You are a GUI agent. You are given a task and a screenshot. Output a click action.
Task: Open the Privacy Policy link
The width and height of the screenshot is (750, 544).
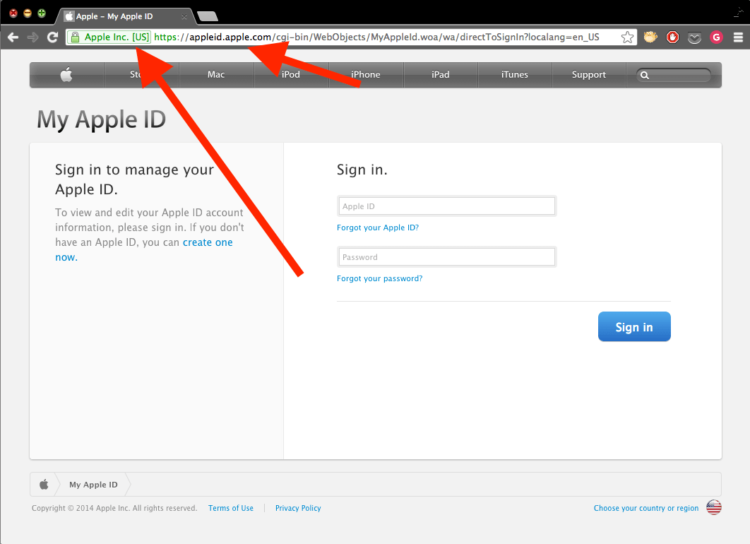coord(298,508)
